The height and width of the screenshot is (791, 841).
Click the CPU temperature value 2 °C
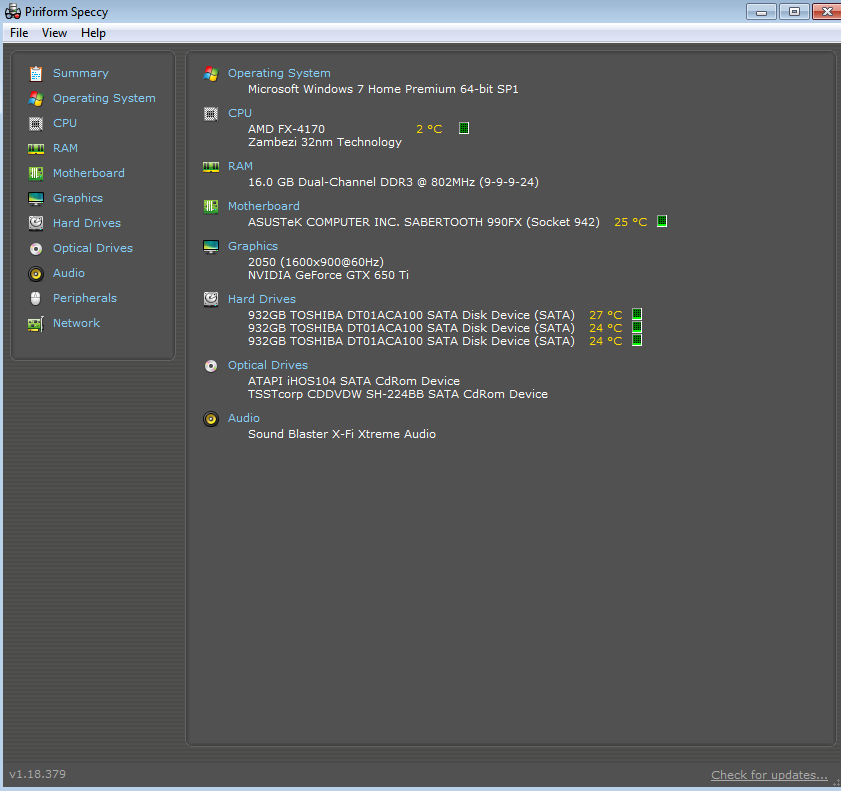click(x=429, y=129)
